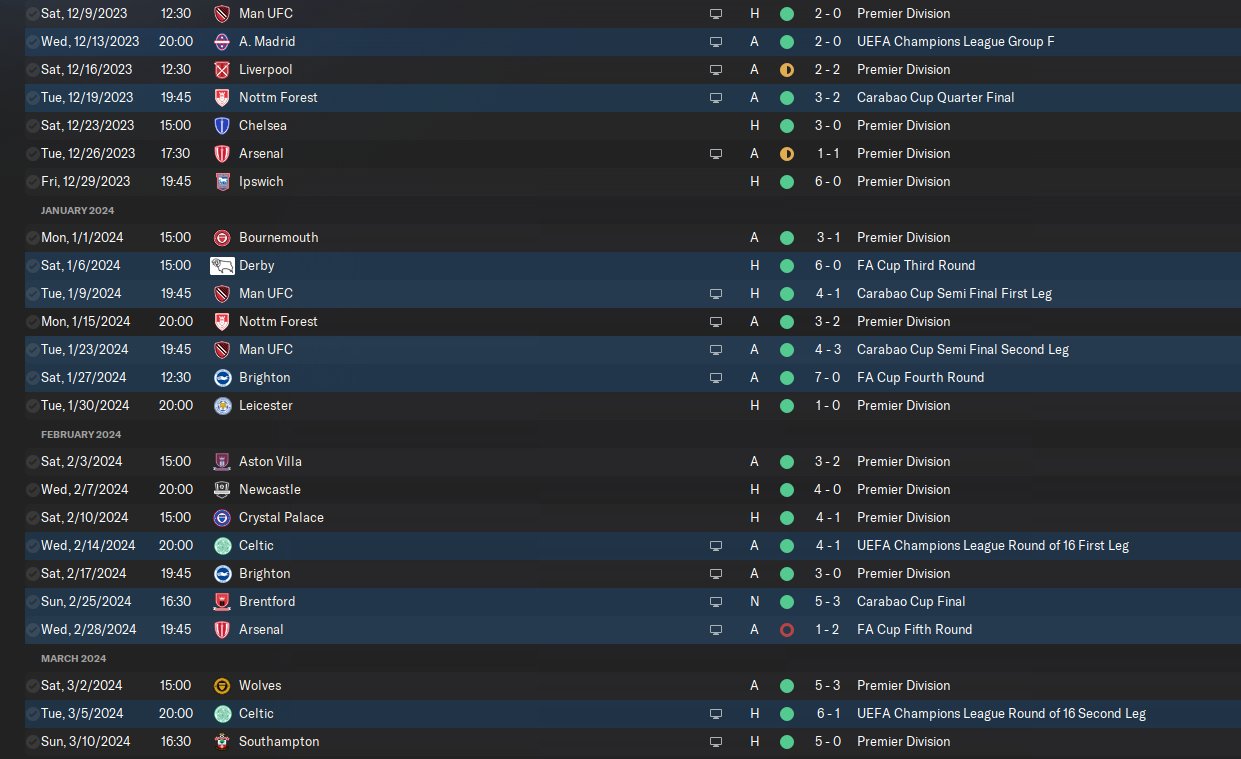Click the A. Madrid club crest
Viewport: 1241px width, 759px height.
tap(222, 42)
